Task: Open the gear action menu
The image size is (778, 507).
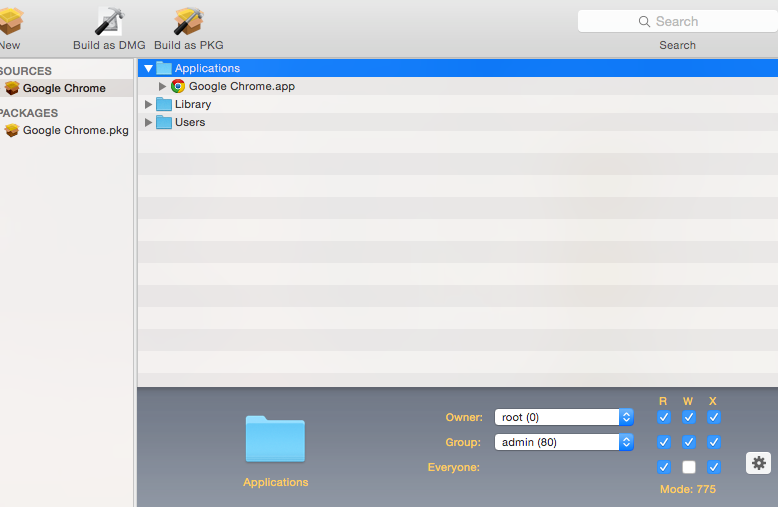Action: tap(758, 463)
